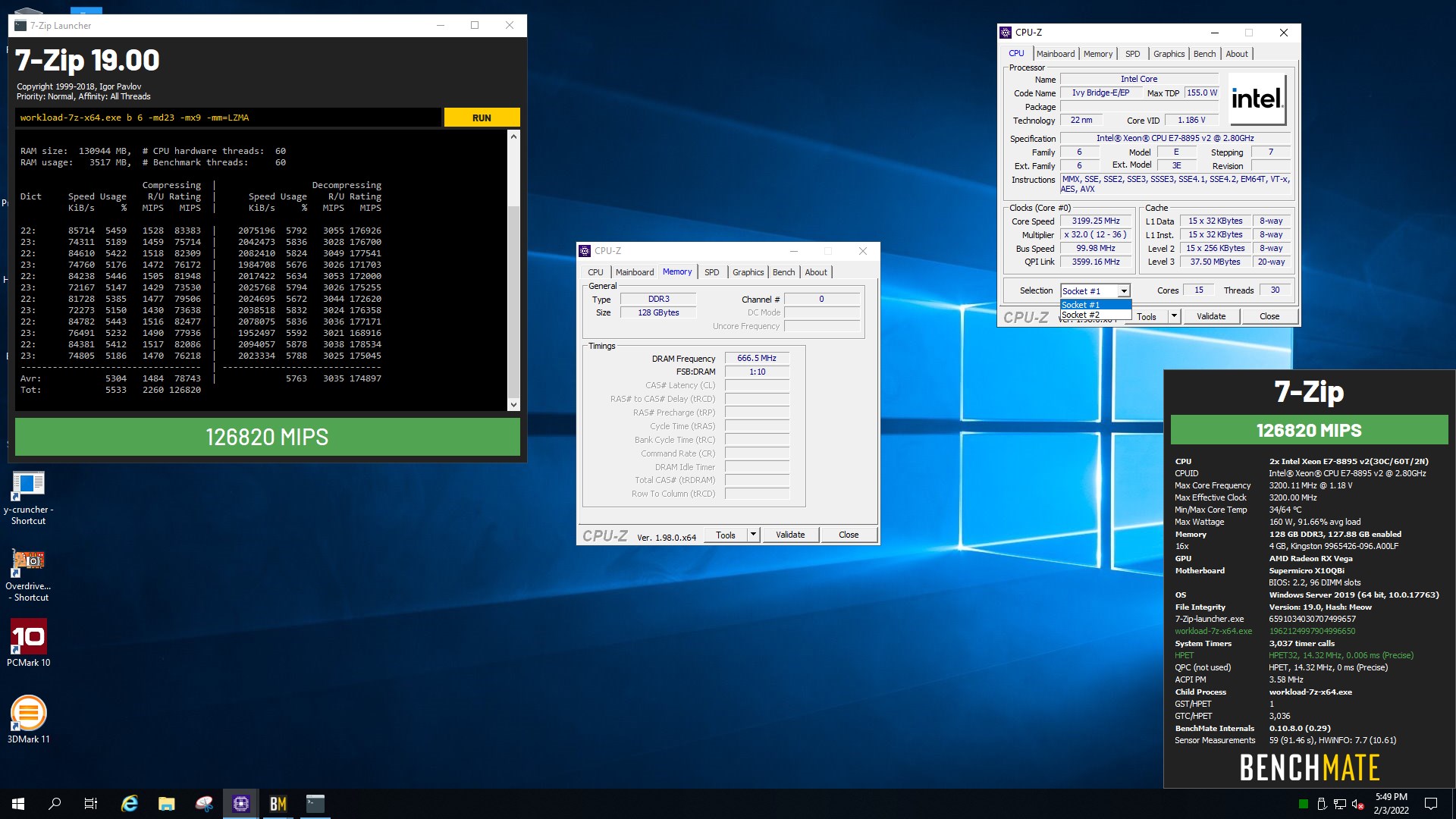
Task: Open Bench tab in Memory window
Action: coord(784,272)
